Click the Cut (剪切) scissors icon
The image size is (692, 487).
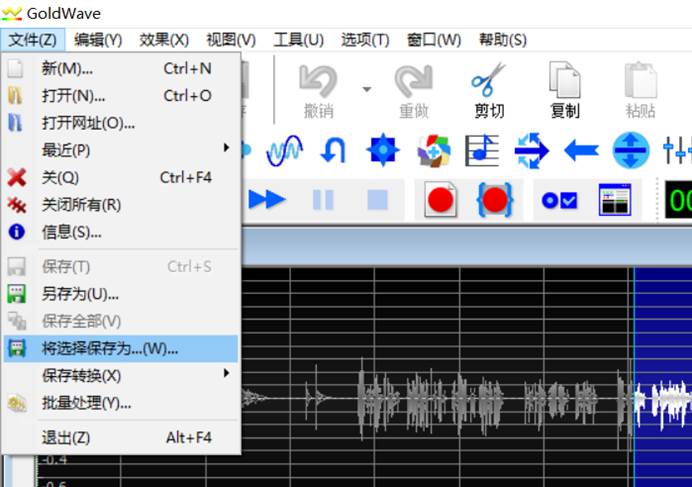click(488, 88)
